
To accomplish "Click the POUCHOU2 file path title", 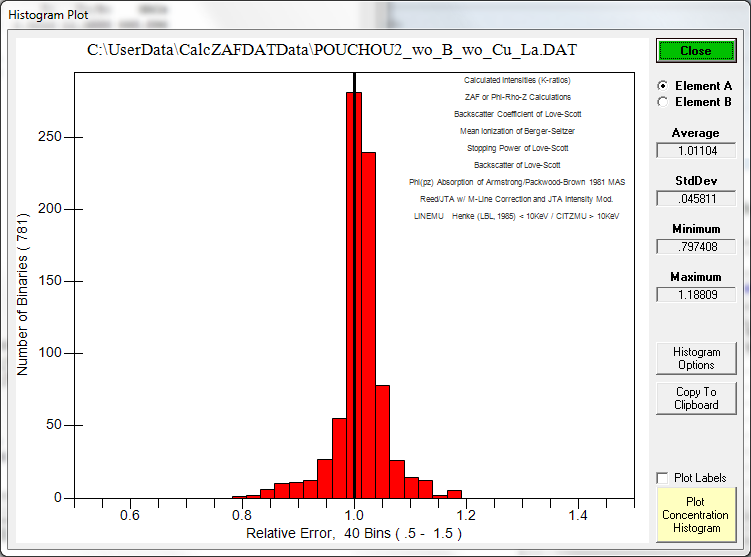I will [x=332, y=49].
